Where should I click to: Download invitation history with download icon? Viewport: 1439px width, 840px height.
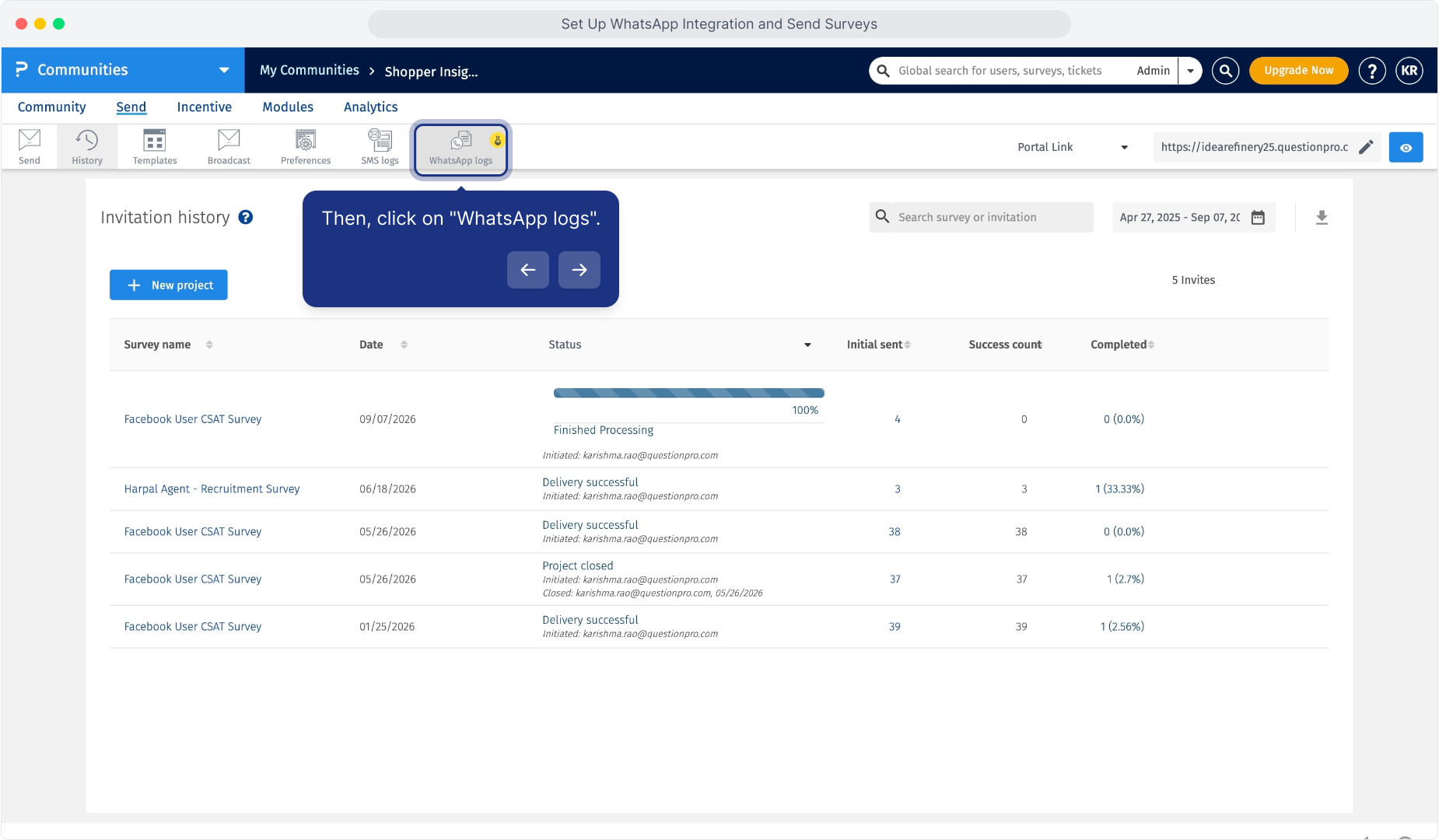click(x=1322, y=218)
